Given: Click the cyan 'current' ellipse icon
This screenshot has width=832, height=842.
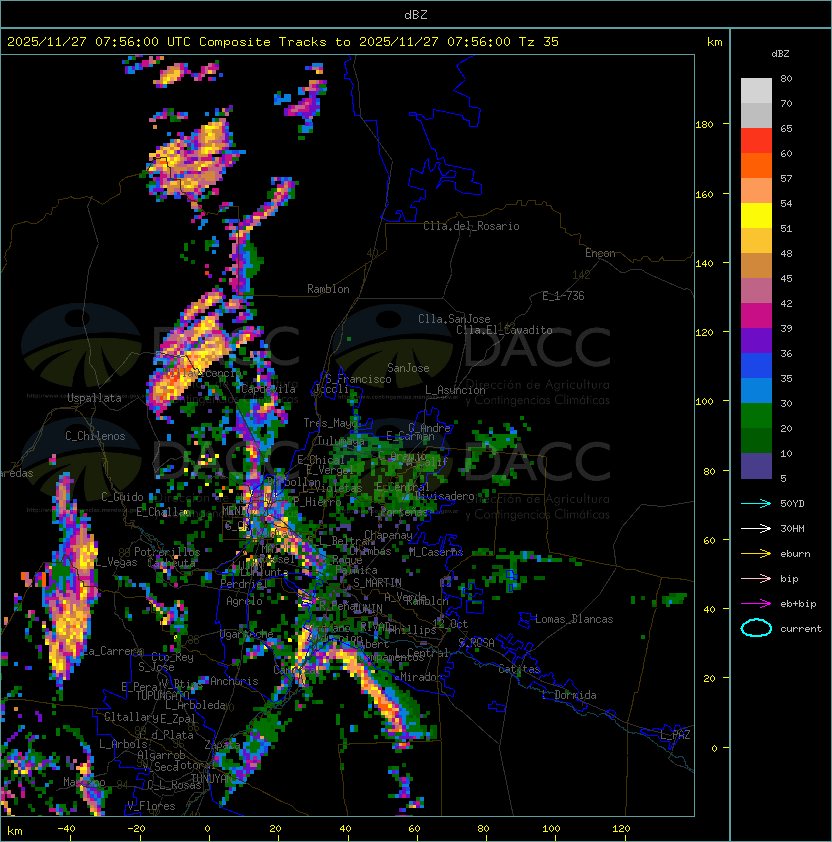Looking at the screenshot, I should coord(756,628).
